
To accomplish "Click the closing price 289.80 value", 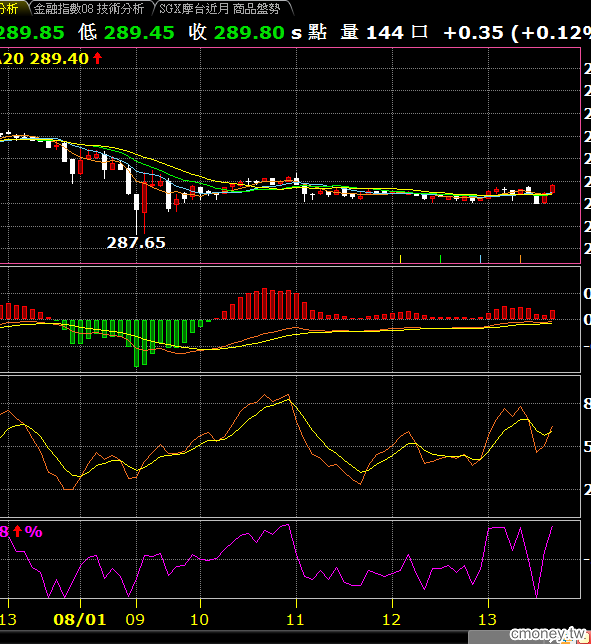I will coord(249,32).
